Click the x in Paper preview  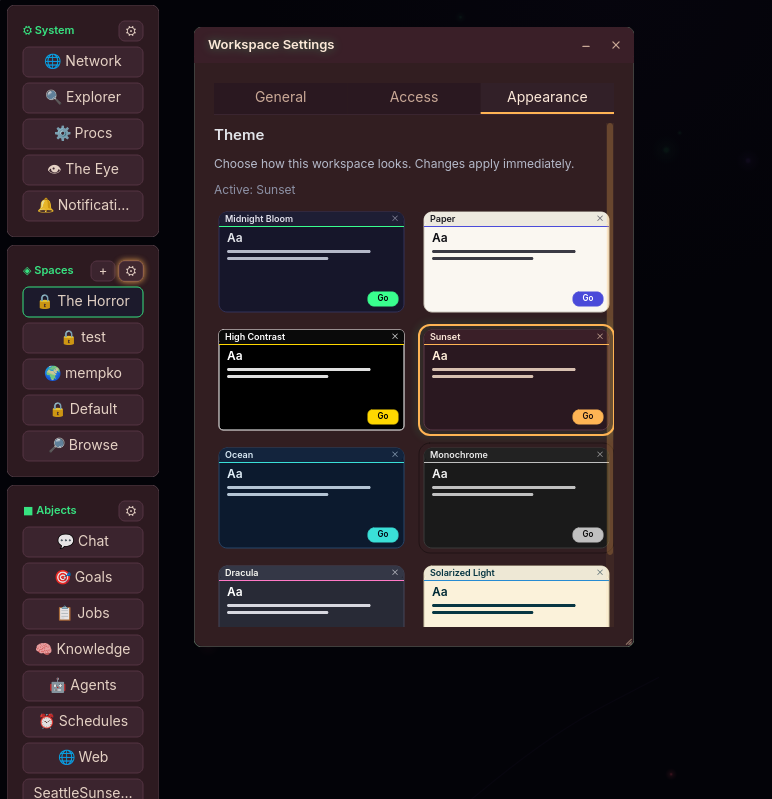pos(600,219)
